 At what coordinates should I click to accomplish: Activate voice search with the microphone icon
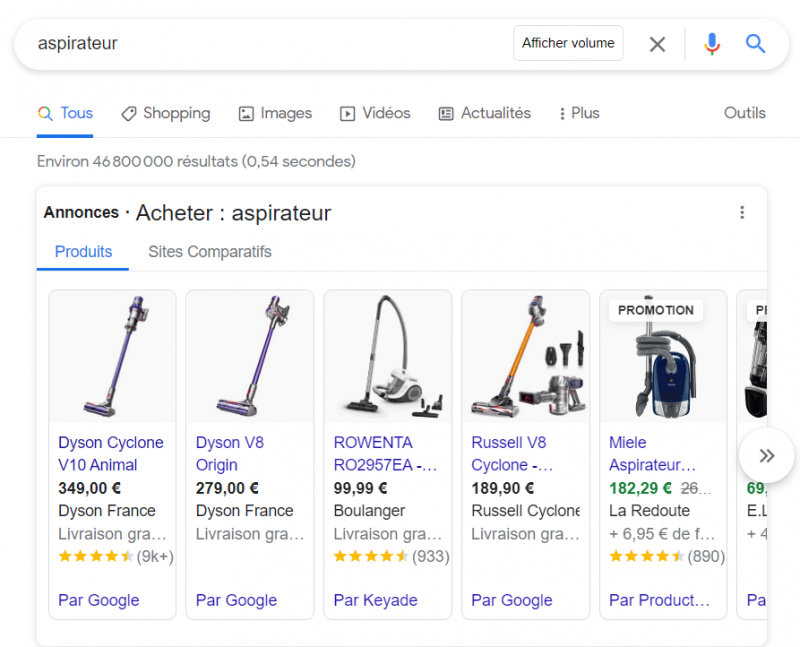711,43
